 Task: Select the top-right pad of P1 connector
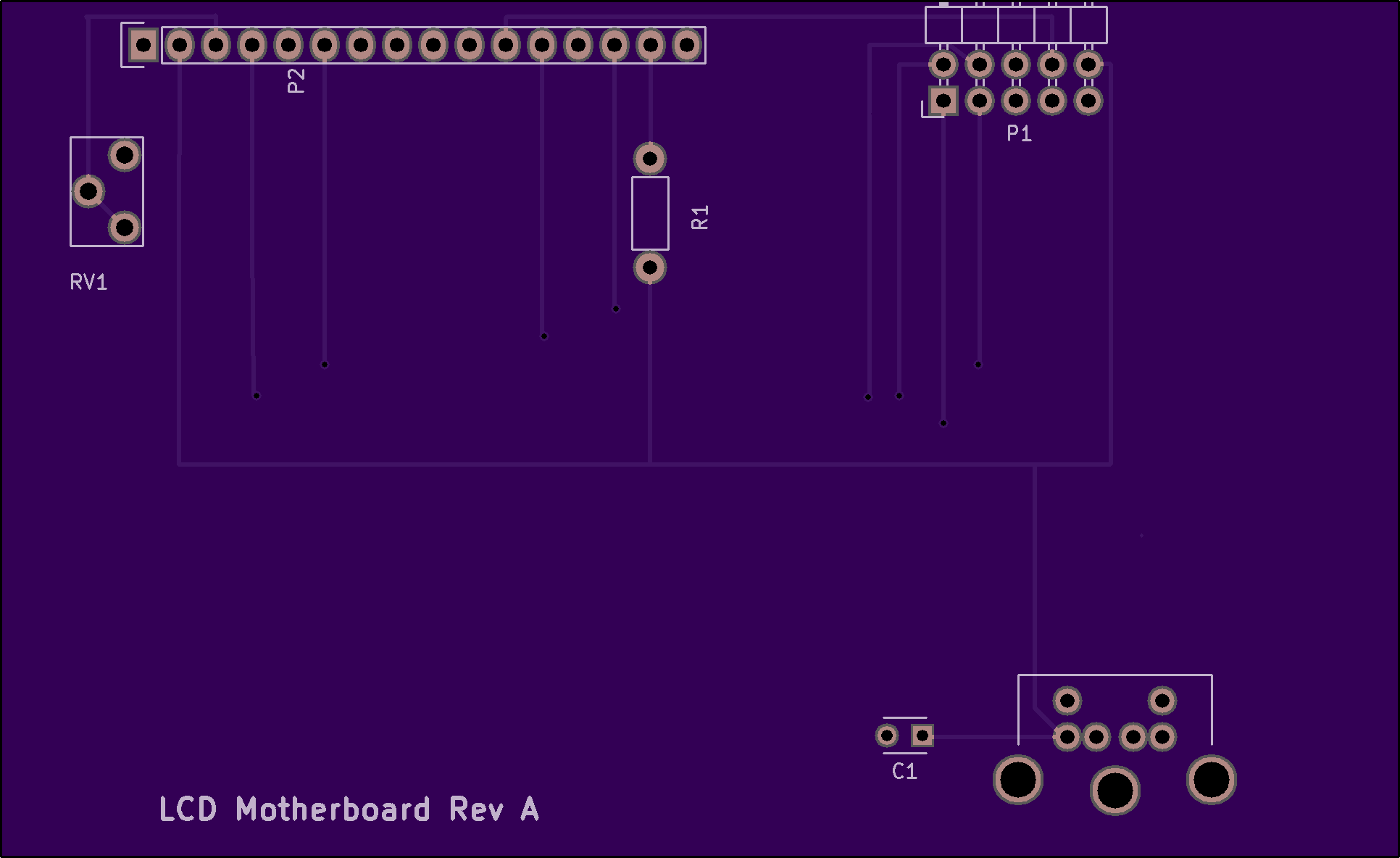pos(1088,64)
